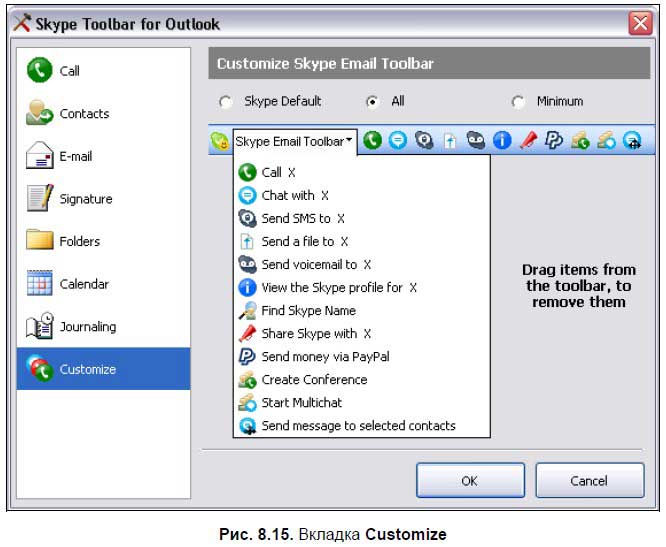
Task: Pick Send money via PayPal entry
Action: click(324, 357)
